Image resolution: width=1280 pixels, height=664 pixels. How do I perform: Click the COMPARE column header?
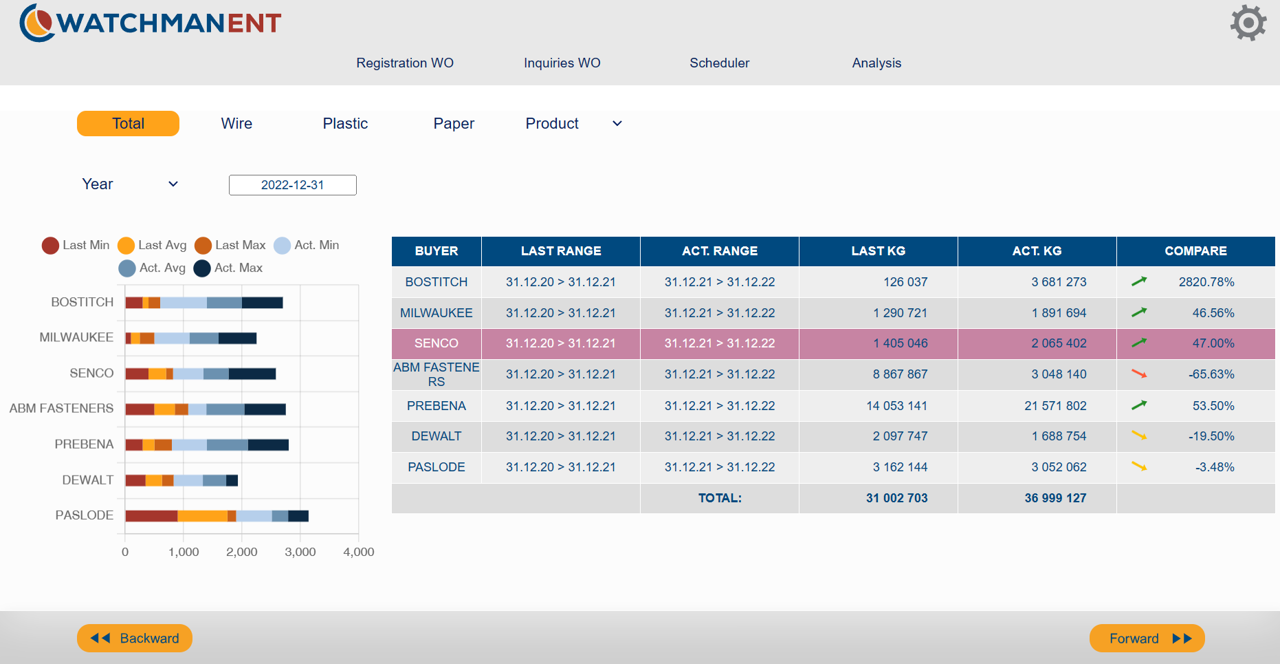(1196, 251)
